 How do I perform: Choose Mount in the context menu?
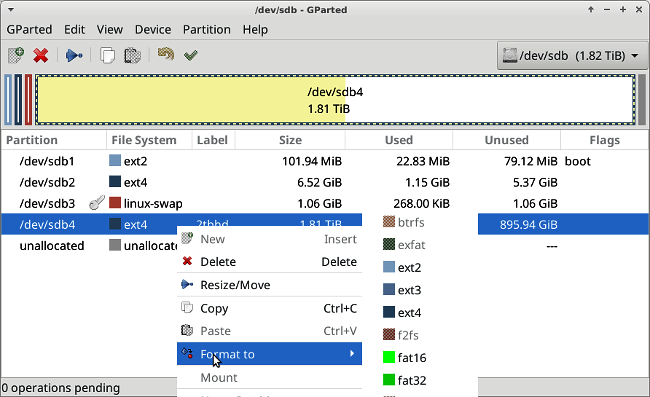click(269, 378)
